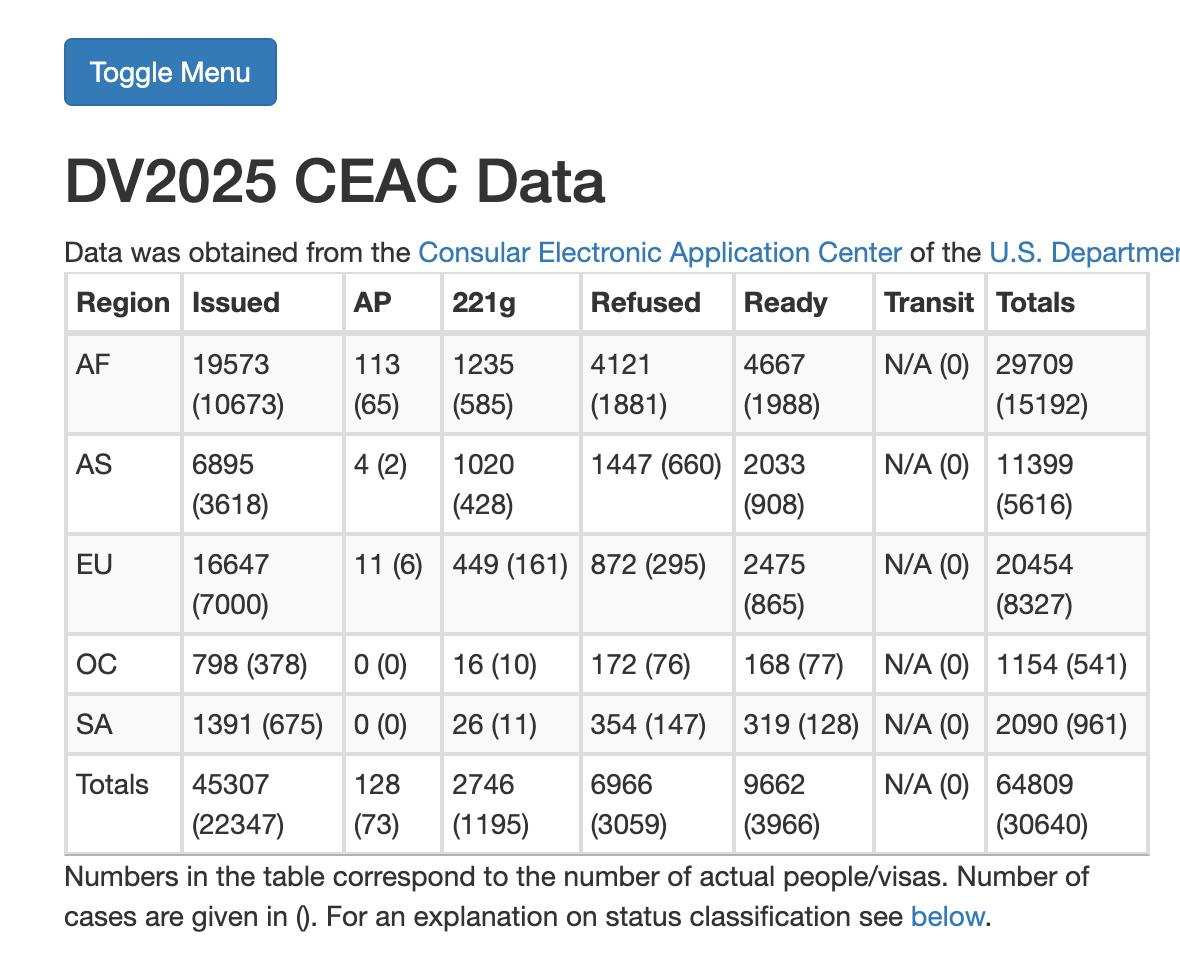Click the Transit column header

(x=928, y=303)
